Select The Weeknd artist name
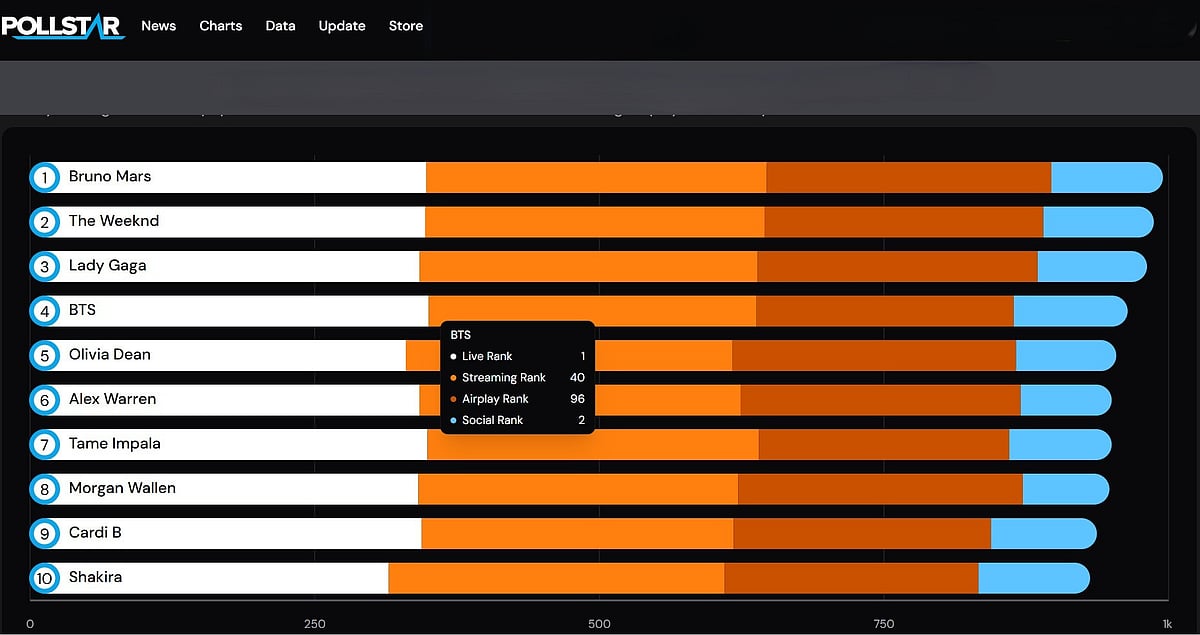Image resolution: width=1200 pixels, height=635 pixels. (114, 221)
